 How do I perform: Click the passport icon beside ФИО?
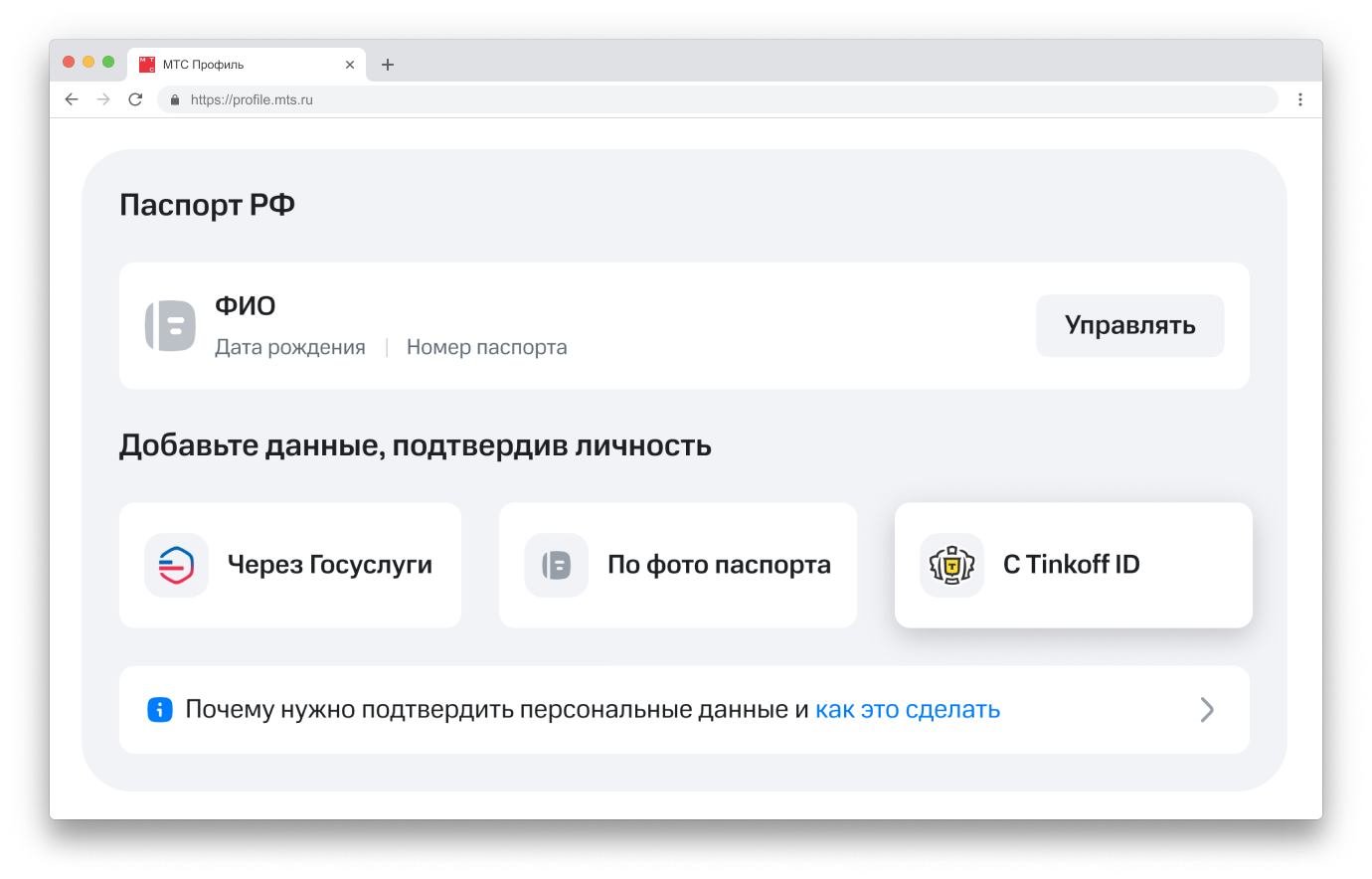(170, 325)
